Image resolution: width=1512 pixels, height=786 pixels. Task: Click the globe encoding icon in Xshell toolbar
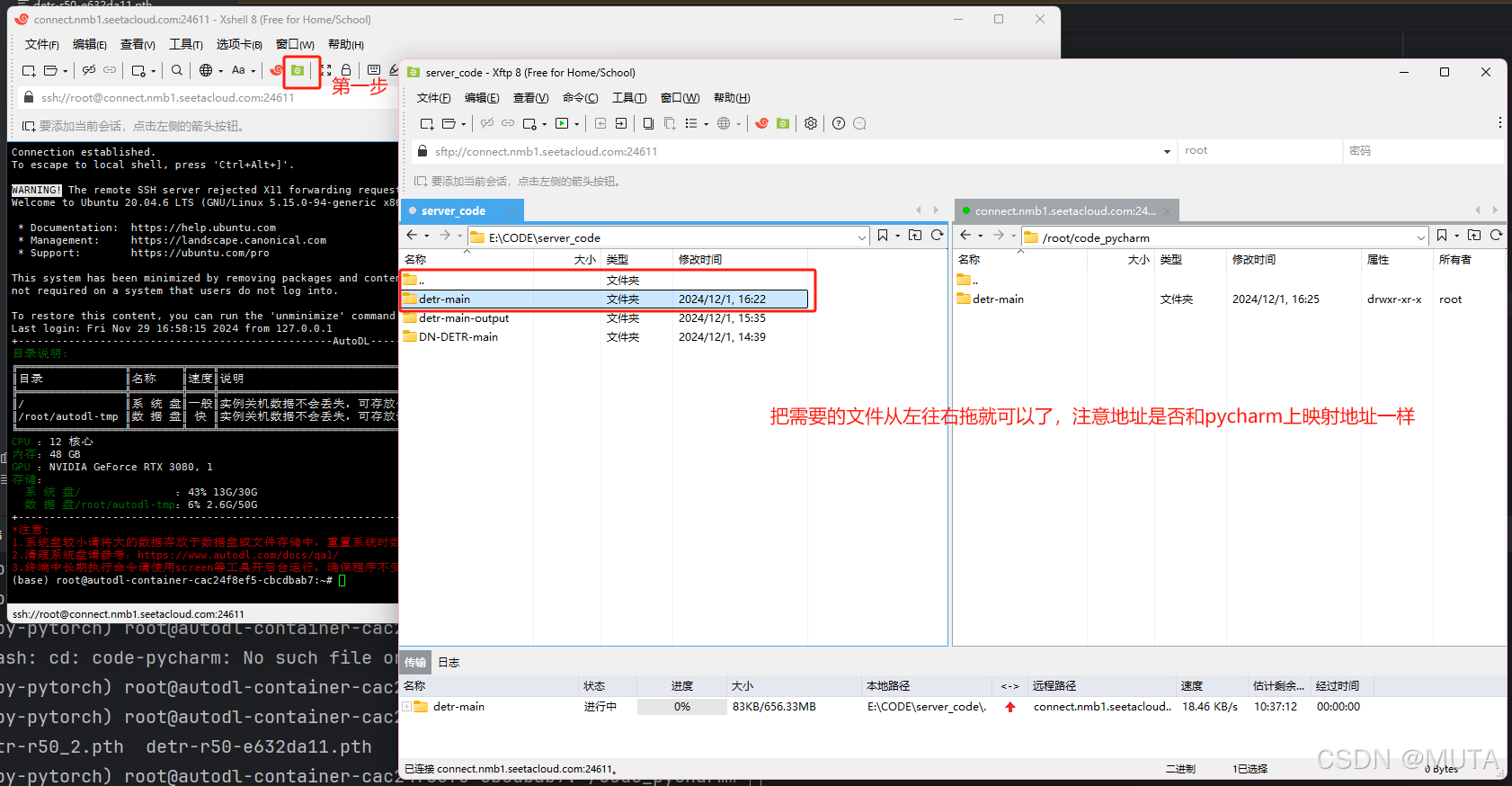click(206, 70)
